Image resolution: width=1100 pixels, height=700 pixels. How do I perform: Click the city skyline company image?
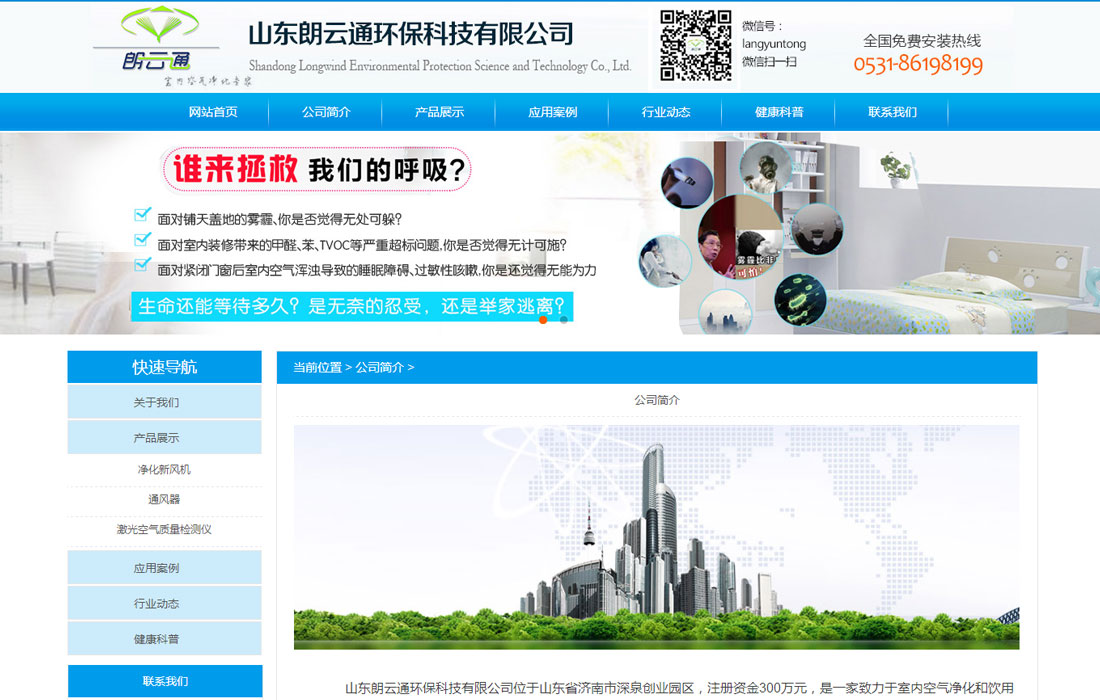tap(657, 537)
